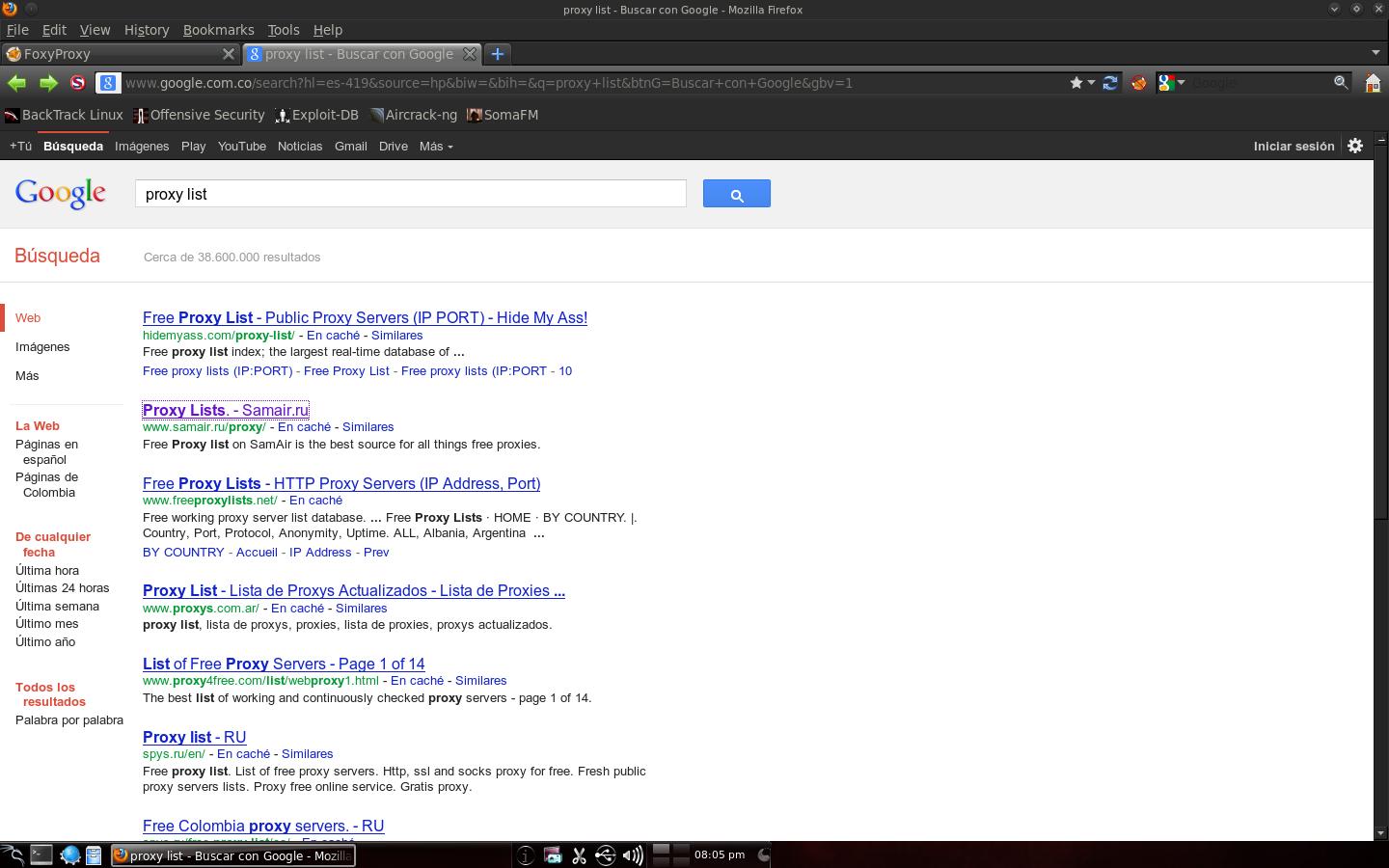Open the Edit menu
This screenshot has width=1389, height=868.
[54, 30]
